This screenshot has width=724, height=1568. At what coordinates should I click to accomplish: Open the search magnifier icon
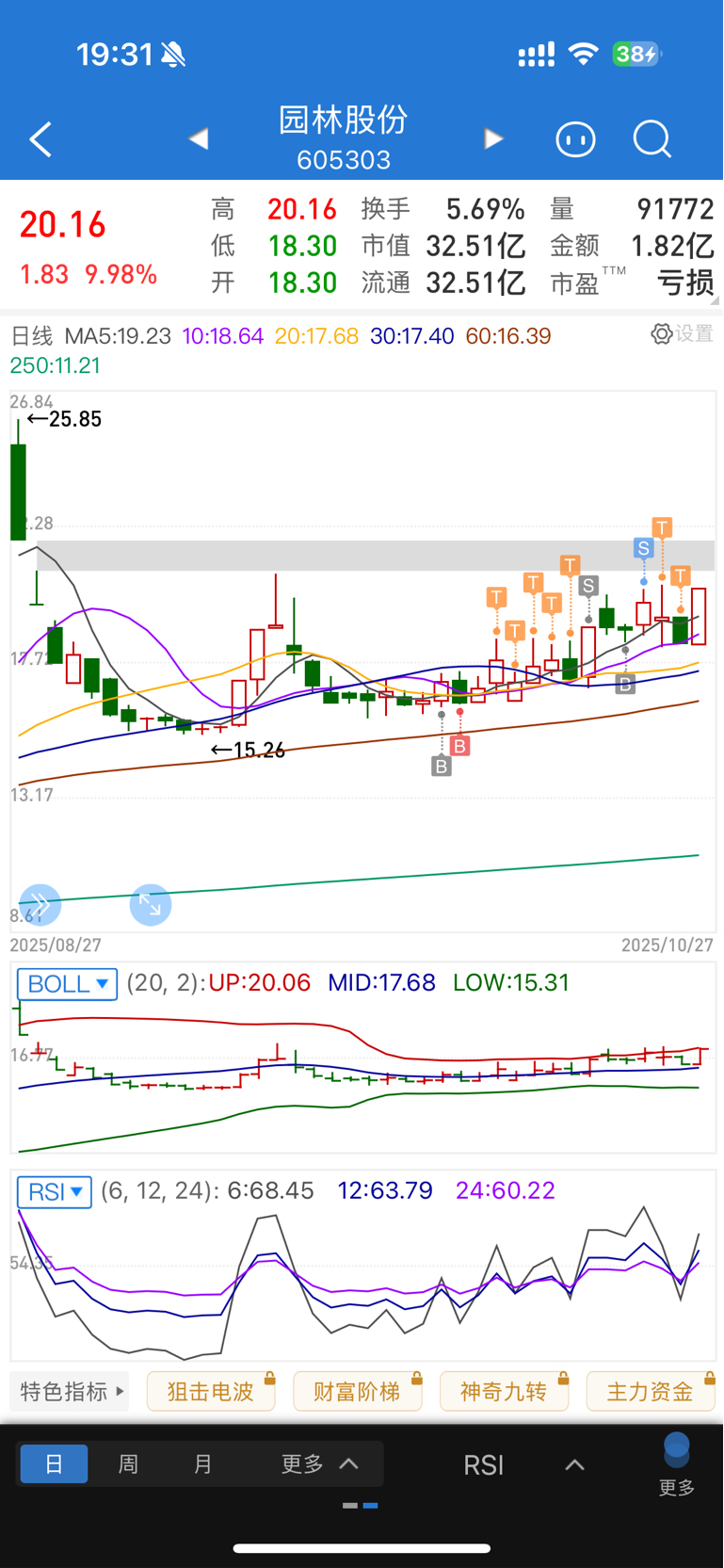point(652,140)
